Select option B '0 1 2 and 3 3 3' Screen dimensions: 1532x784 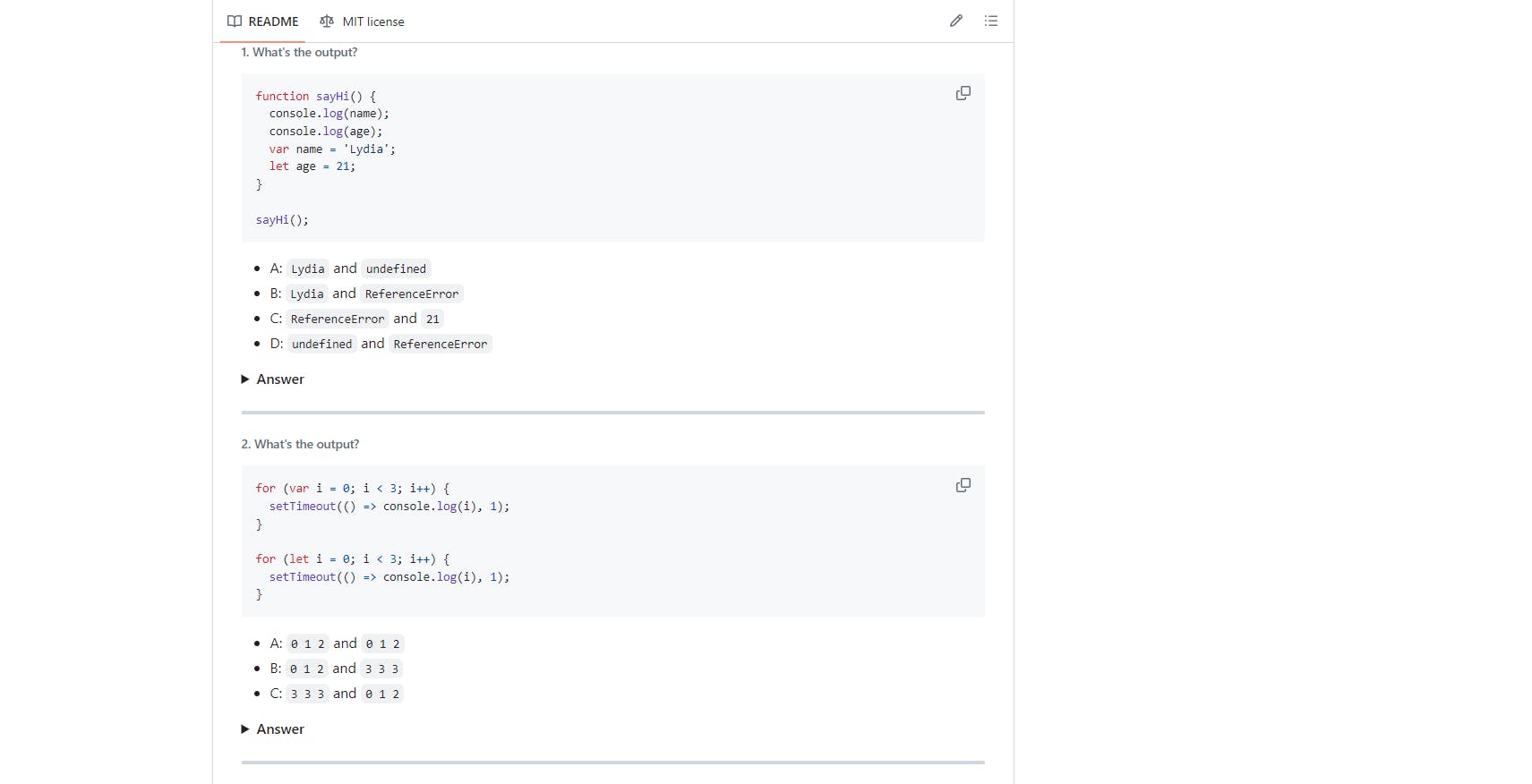point(336,669)
